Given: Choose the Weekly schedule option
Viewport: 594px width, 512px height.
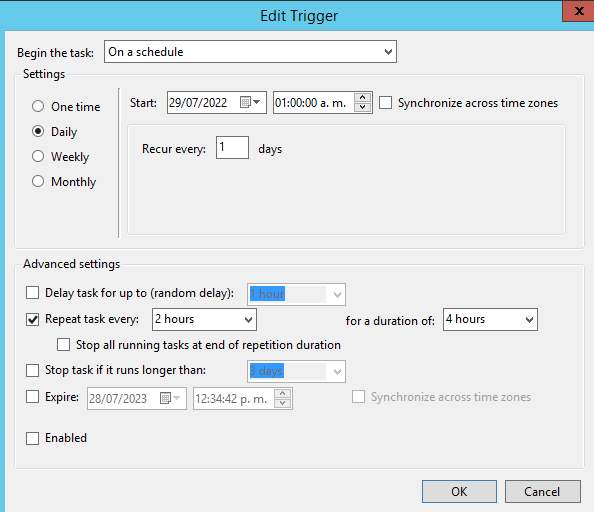Looking at the screenshot, I should (x=38, y=156).
